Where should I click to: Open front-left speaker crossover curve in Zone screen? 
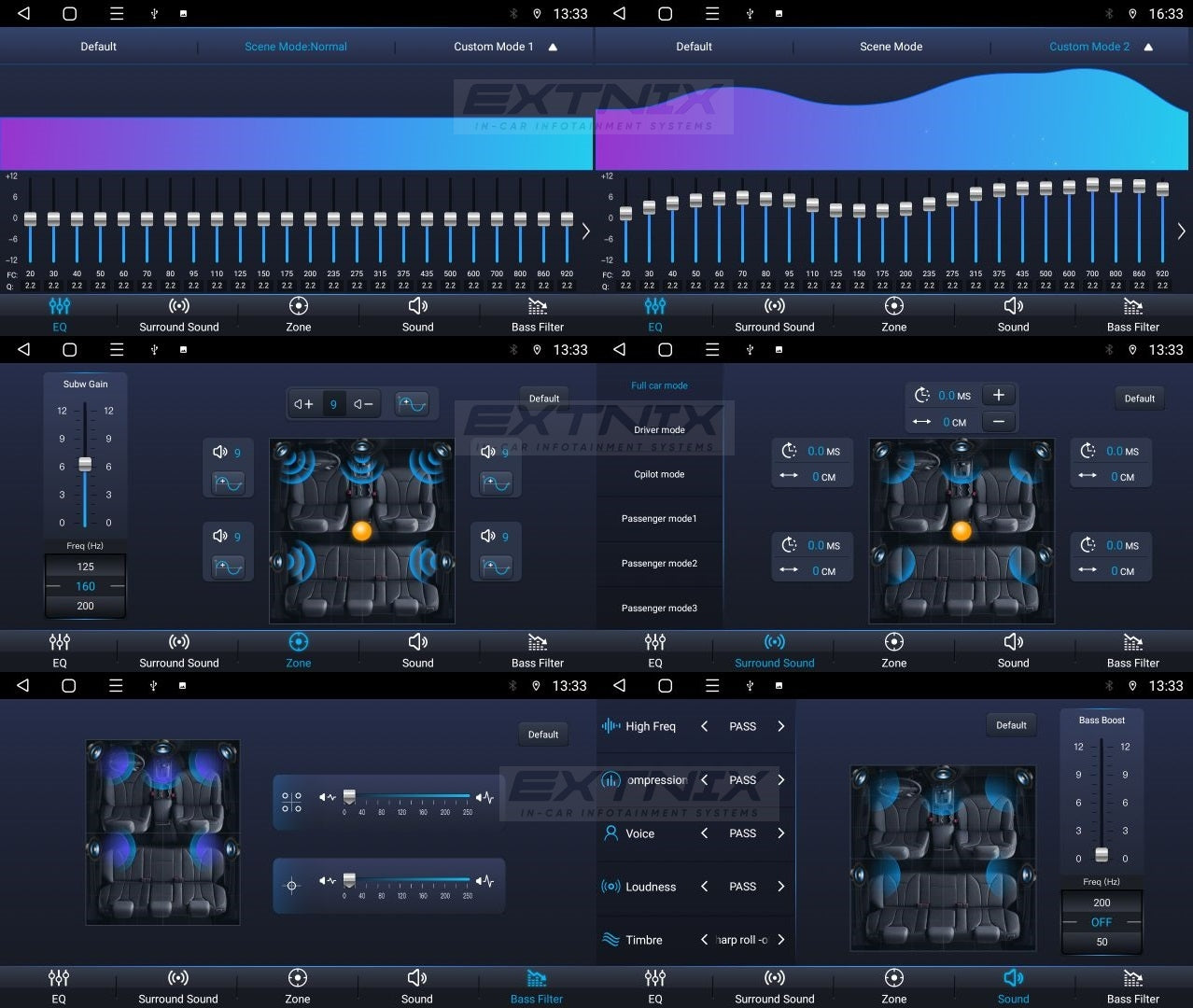coord(228,483)
